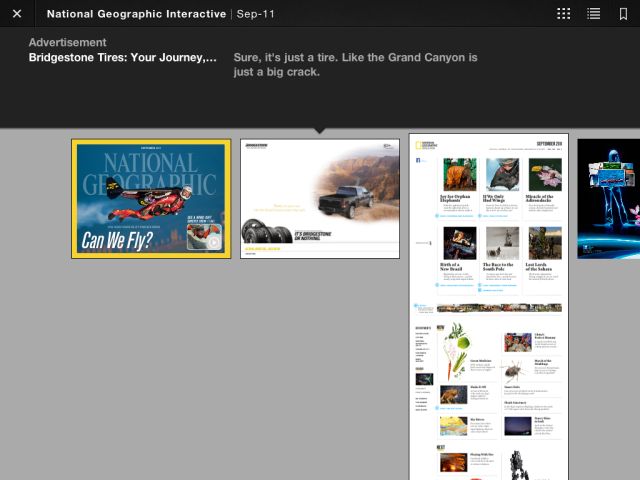The width and height of the screenshot is (640, 480).
Task: Open the table of contents list icon
Action: click(x=593, y=14)
